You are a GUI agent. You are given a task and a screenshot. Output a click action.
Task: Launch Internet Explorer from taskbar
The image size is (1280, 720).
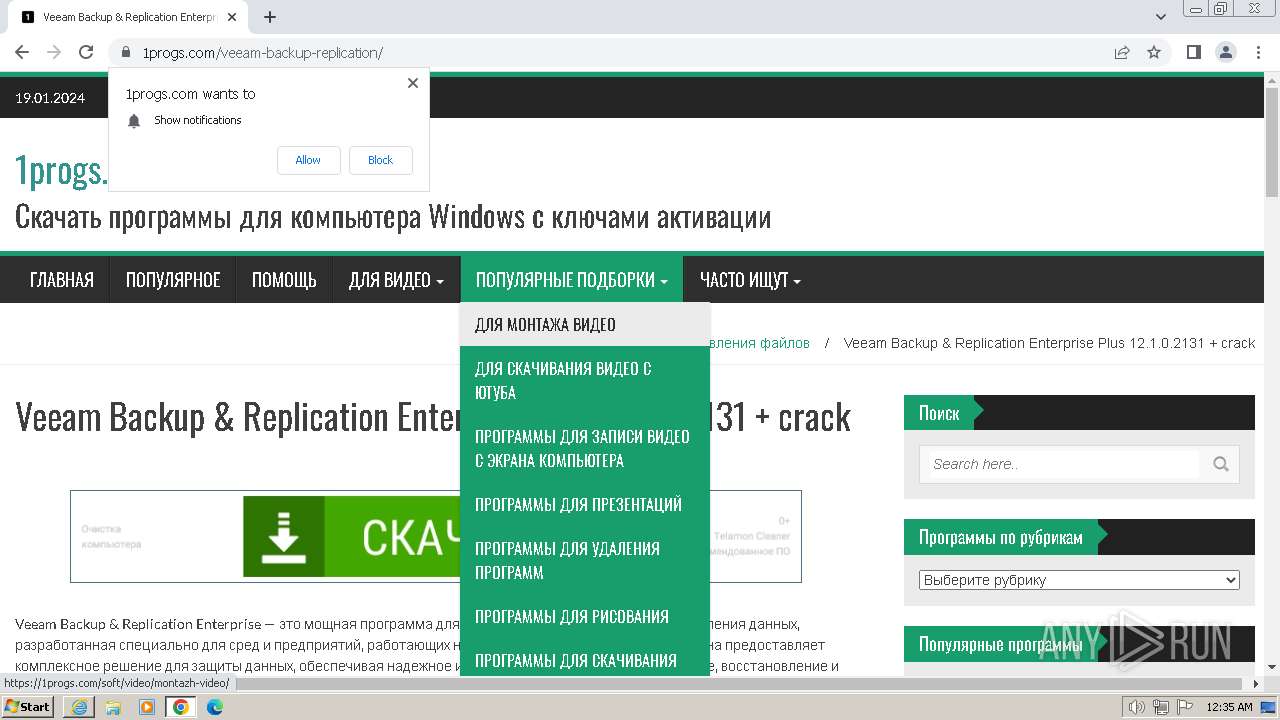click(x=79, y=707)
